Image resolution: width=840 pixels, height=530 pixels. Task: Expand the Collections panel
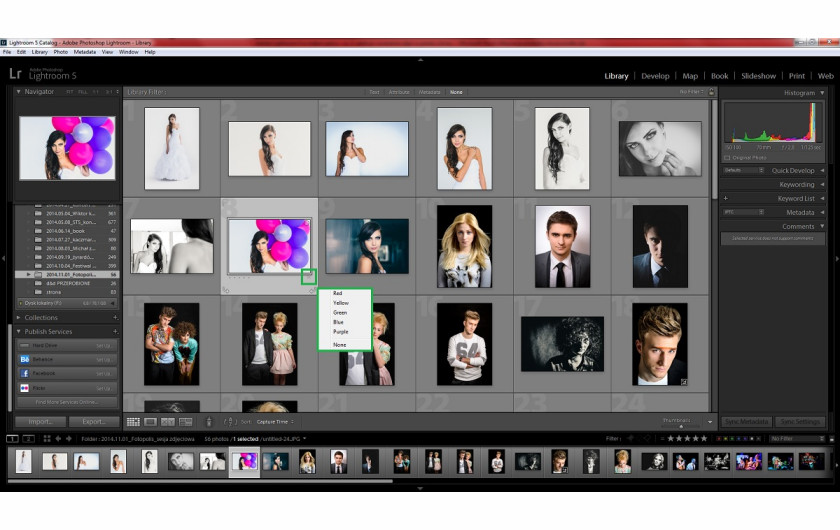point(19,318)
